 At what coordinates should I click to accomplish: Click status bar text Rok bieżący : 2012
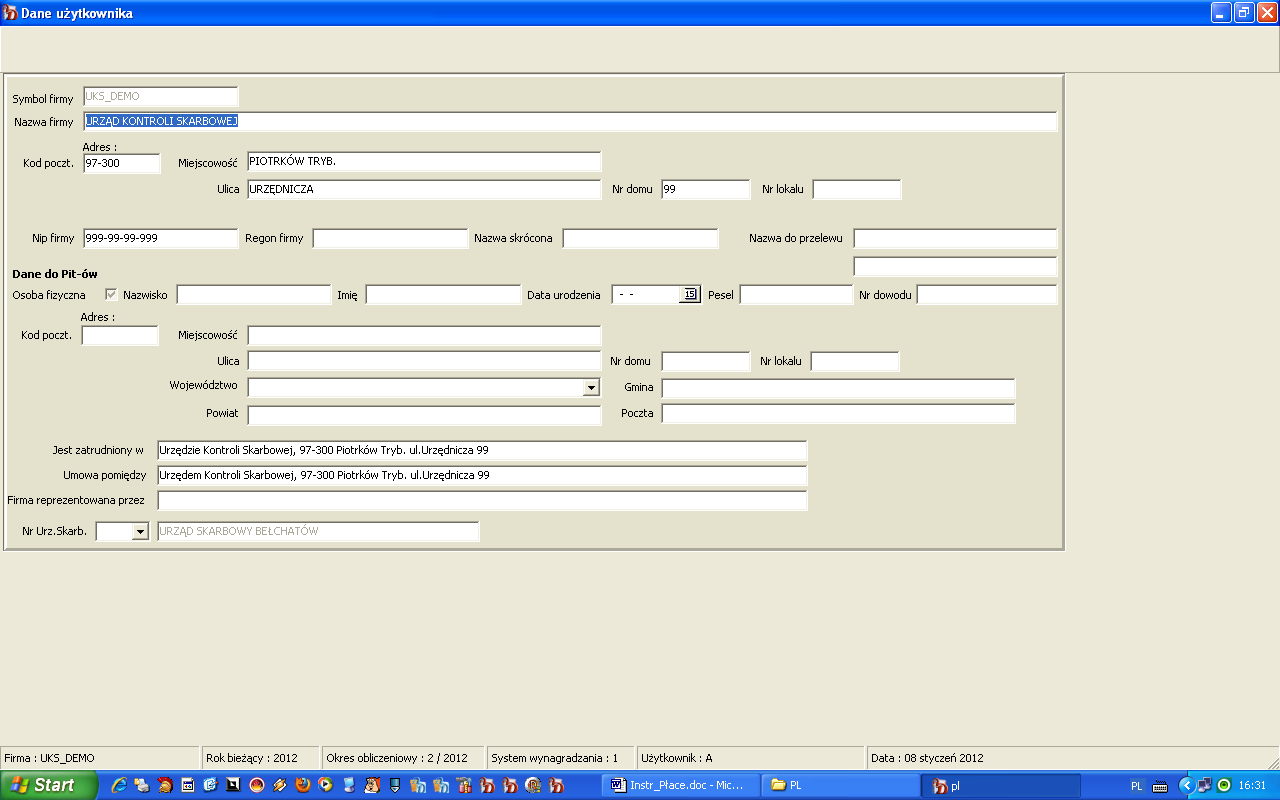pyautogui.click(x=252, y=758)
